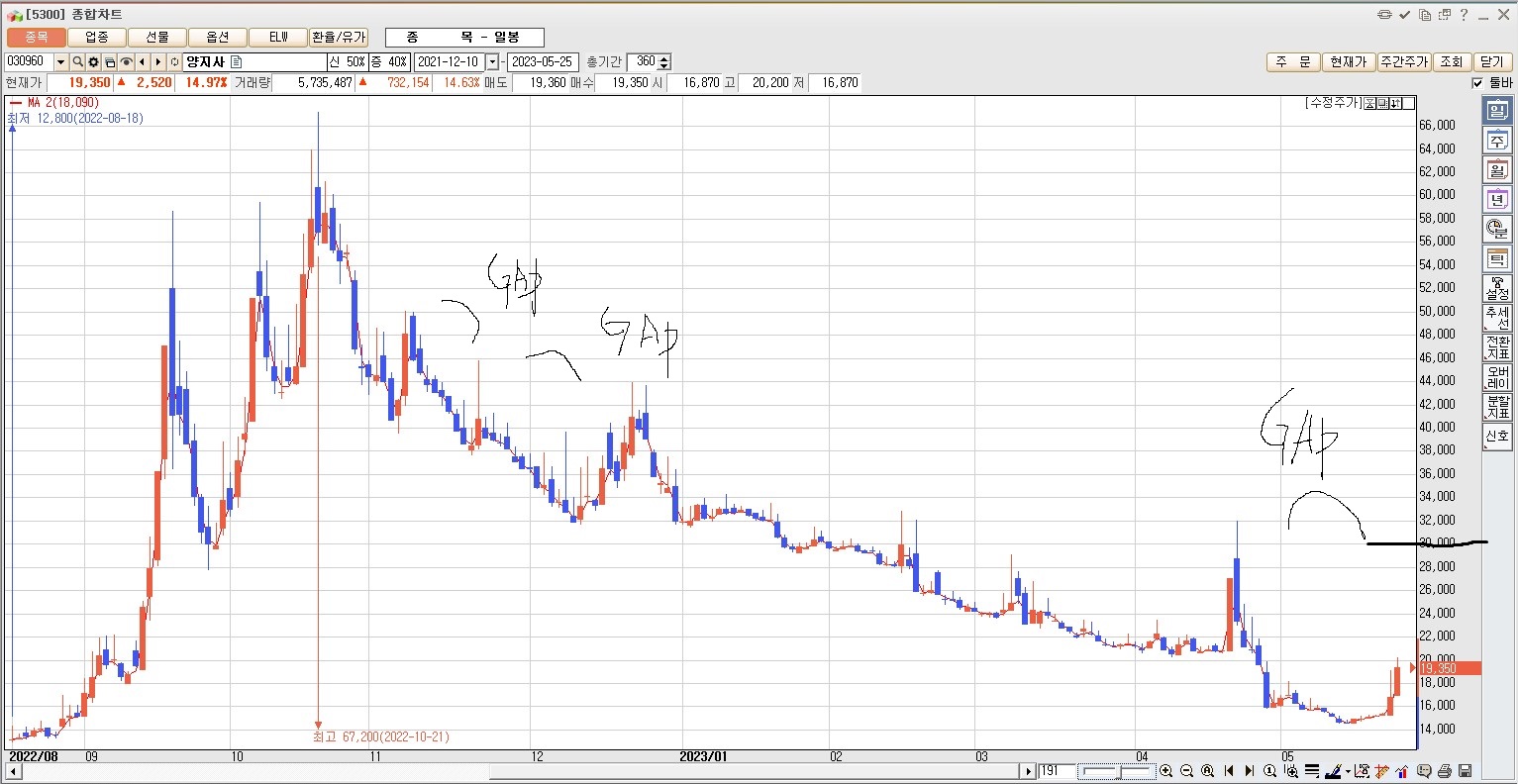Open the start date 2021-12-10 dropdown
This screenshot has height=784, width=1518.
492,61
